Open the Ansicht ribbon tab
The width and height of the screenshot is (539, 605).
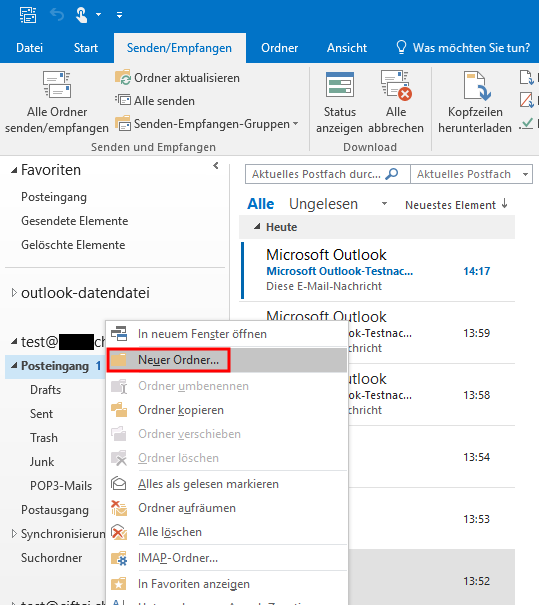click(x=347, y=48)
